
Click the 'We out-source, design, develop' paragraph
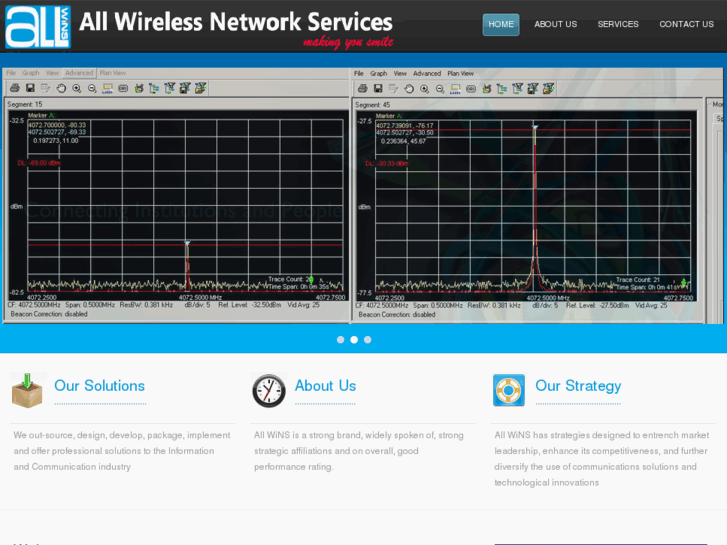click(x=122, y=451)
